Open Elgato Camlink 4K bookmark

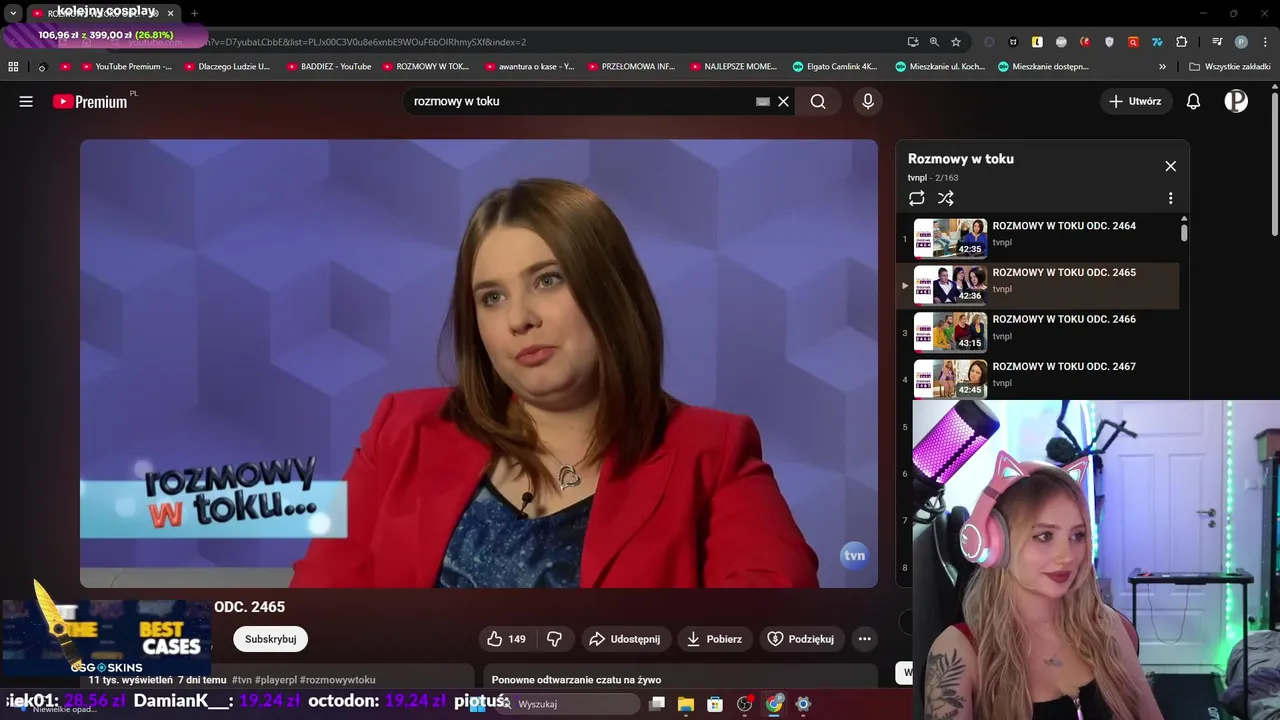835,67
